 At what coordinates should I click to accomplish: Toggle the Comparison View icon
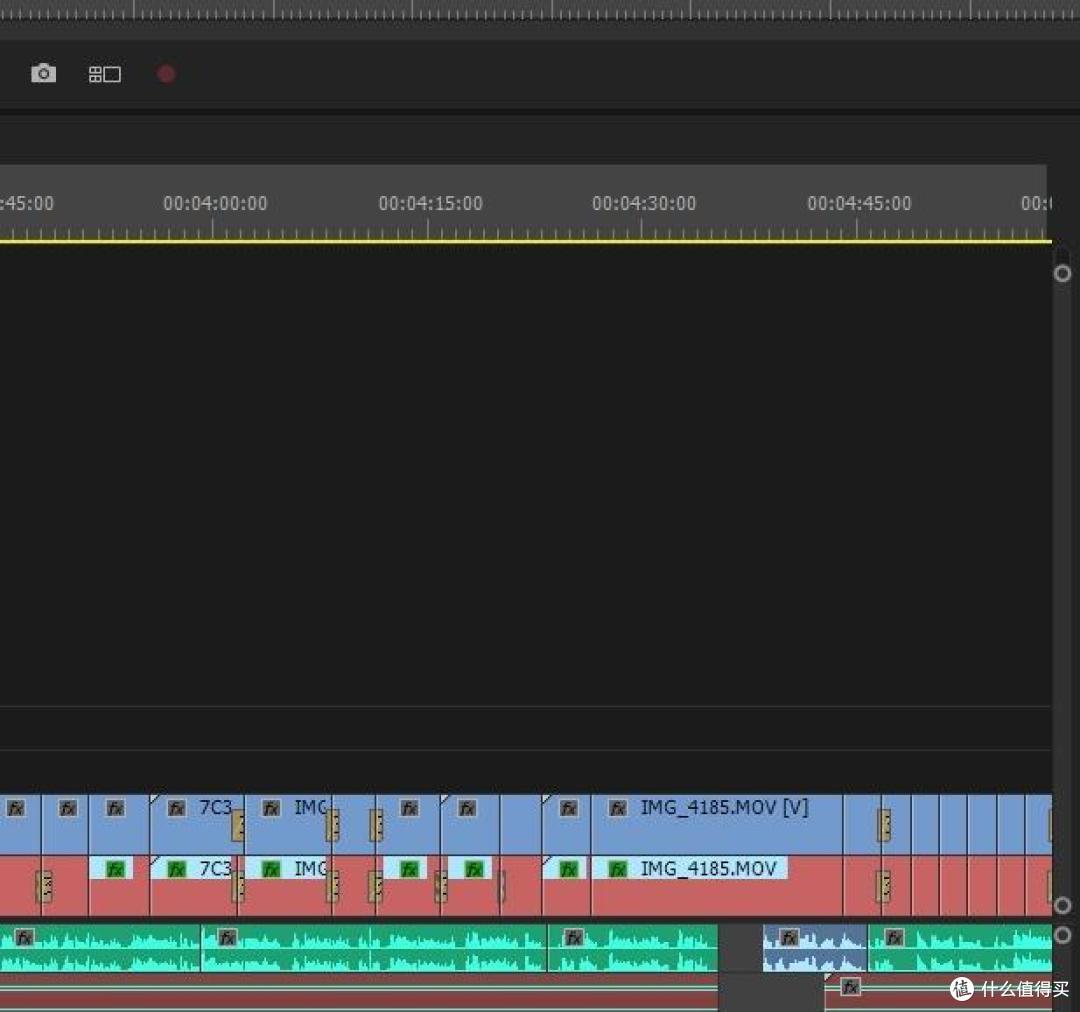click(x=105, y=74)
